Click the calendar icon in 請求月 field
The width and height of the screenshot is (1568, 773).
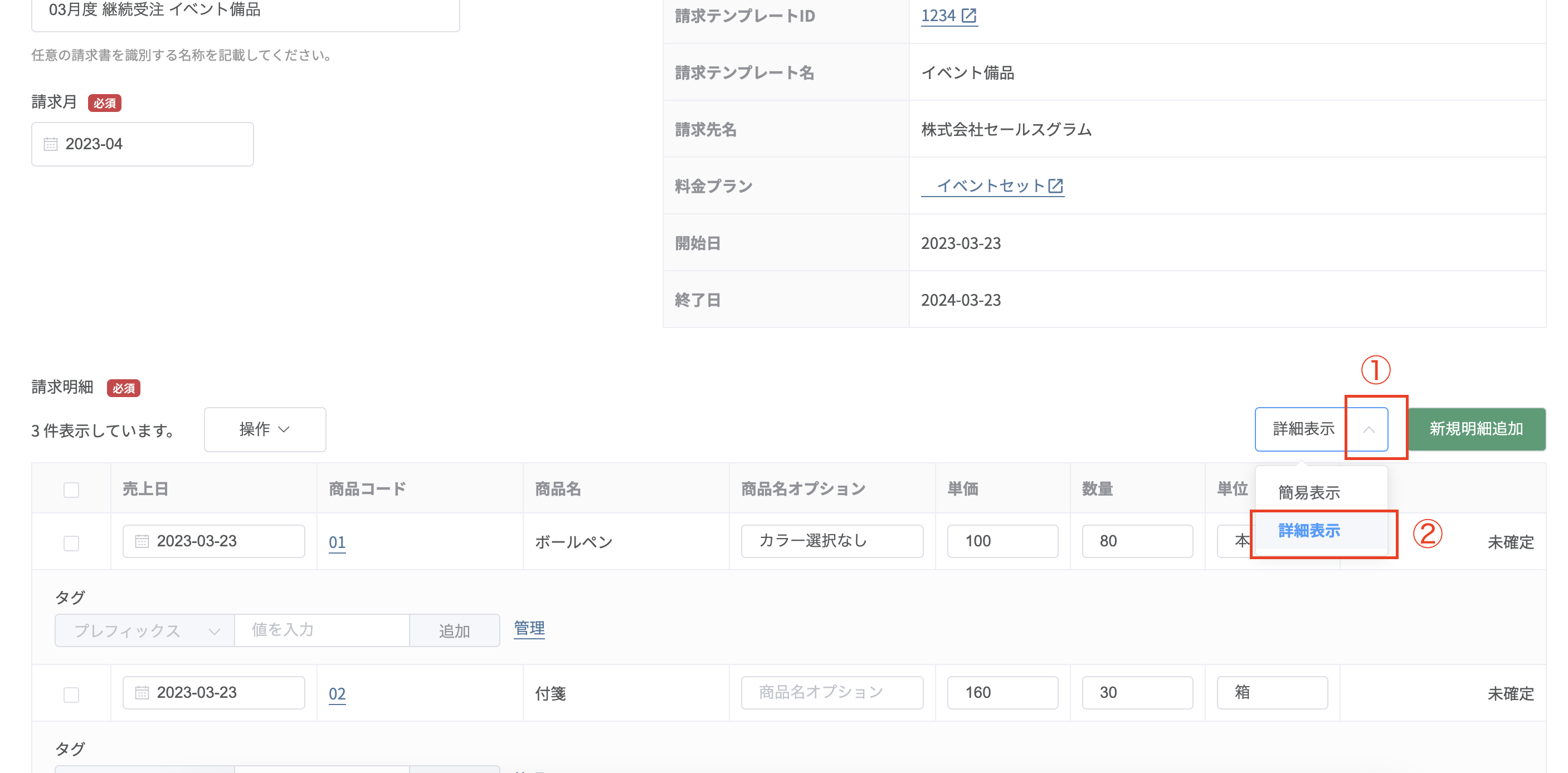51,144
